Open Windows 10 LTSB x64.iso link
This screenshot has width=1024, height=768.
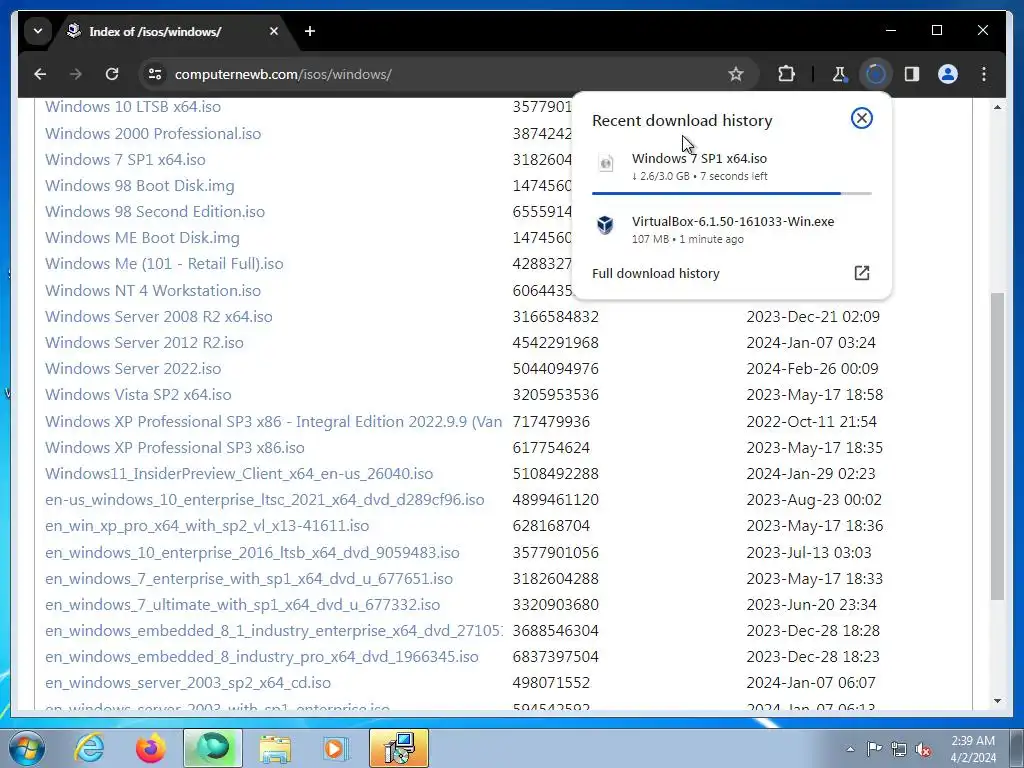133,106
